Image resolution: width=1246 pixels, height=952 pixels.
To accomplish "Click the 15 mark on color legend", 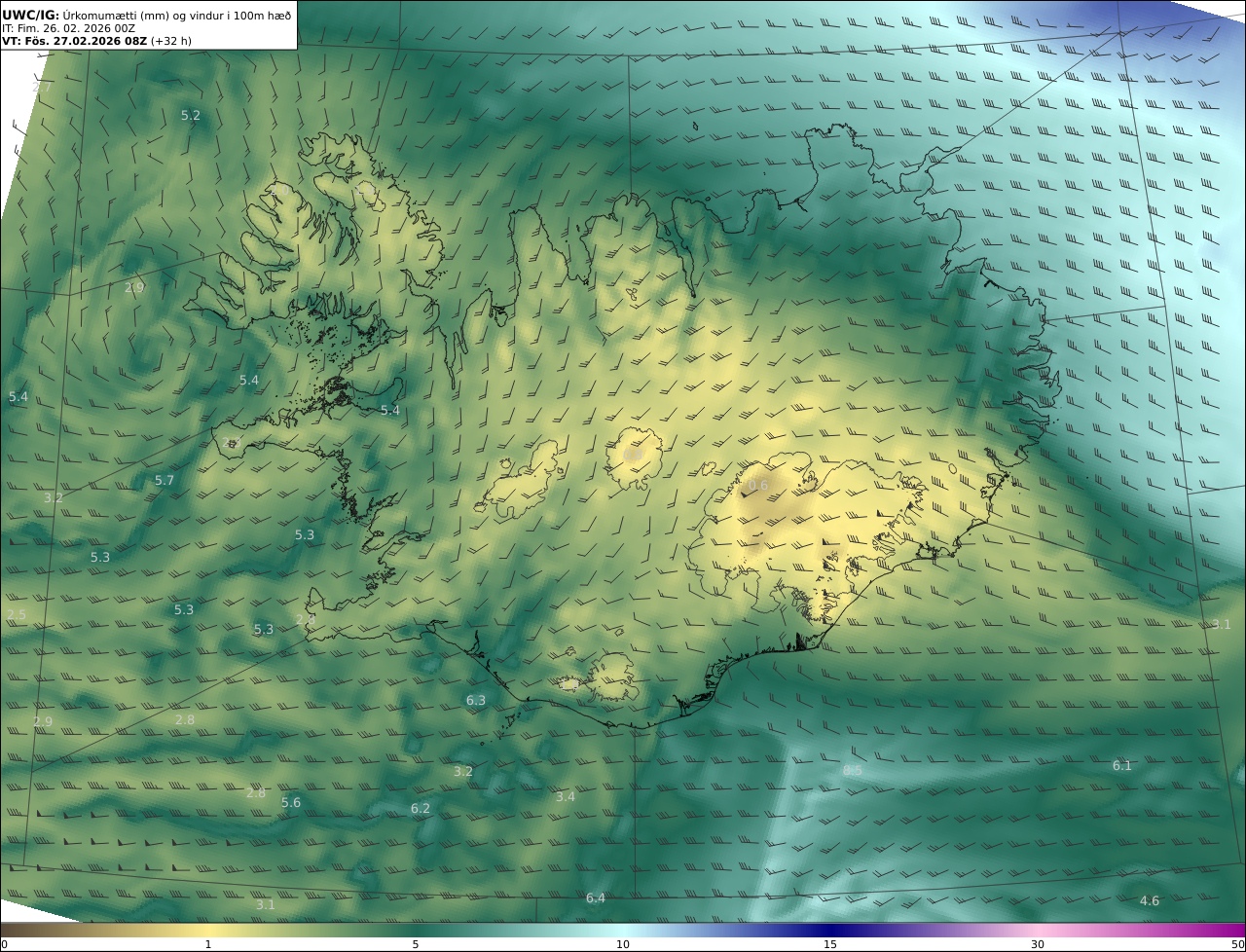I will coord(830,944).
